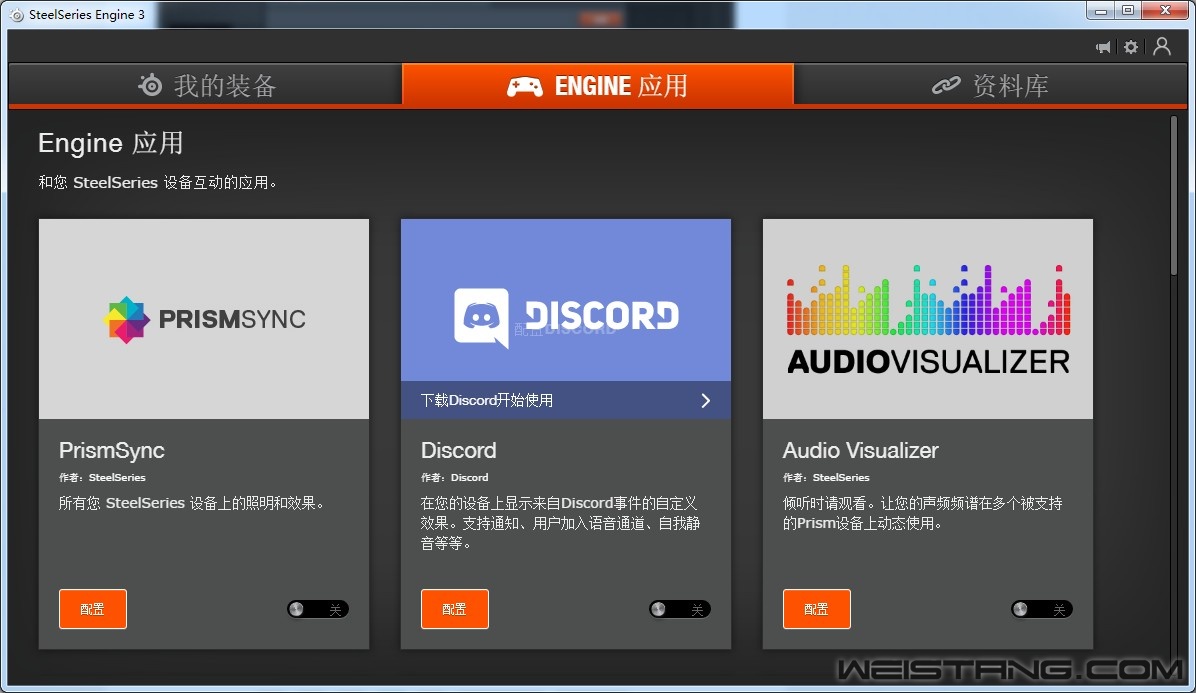Turn on the Audio Visualizer switch
The width and height of the screenshot is (1196, 693).
[x=1042, y=609]
